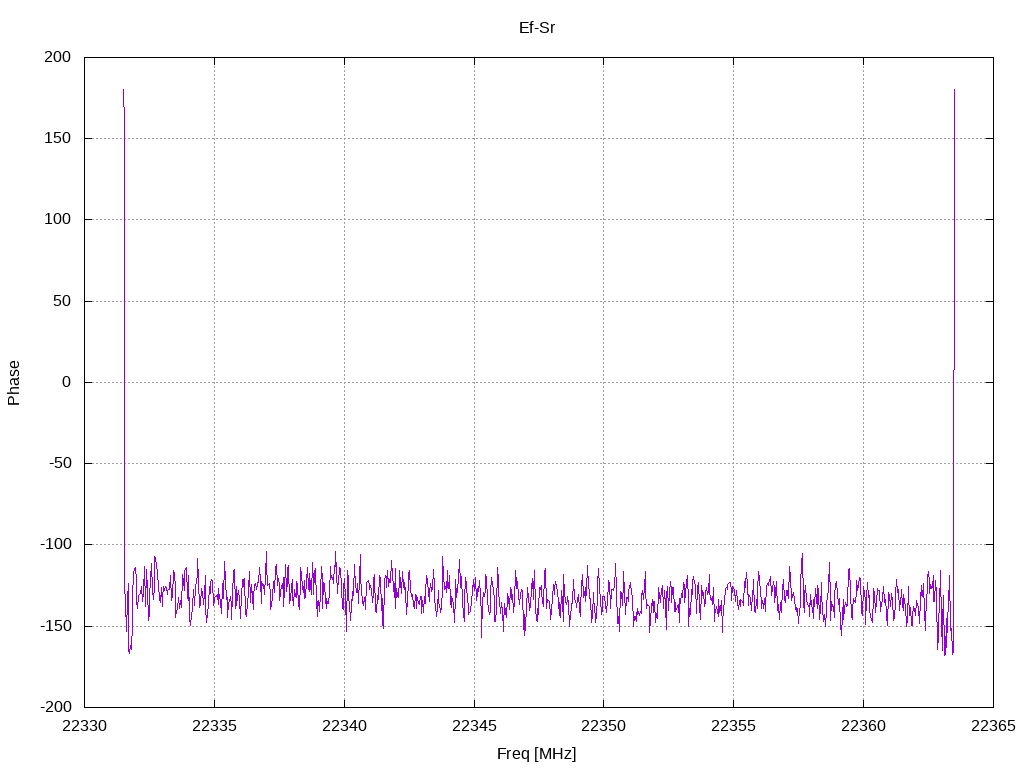Click the y-axis tick label "-100"
The width and height of the screenshot is (1024, 768).
pyautogui.click(x=56, y=544)
